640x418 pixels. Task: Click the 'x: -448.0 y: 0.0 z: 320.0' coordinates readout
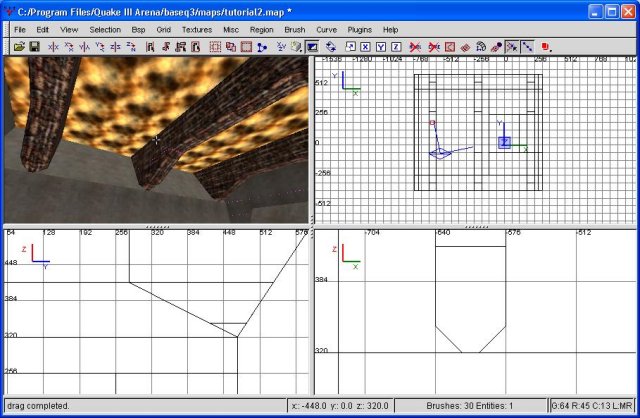(x=340, y=406)
